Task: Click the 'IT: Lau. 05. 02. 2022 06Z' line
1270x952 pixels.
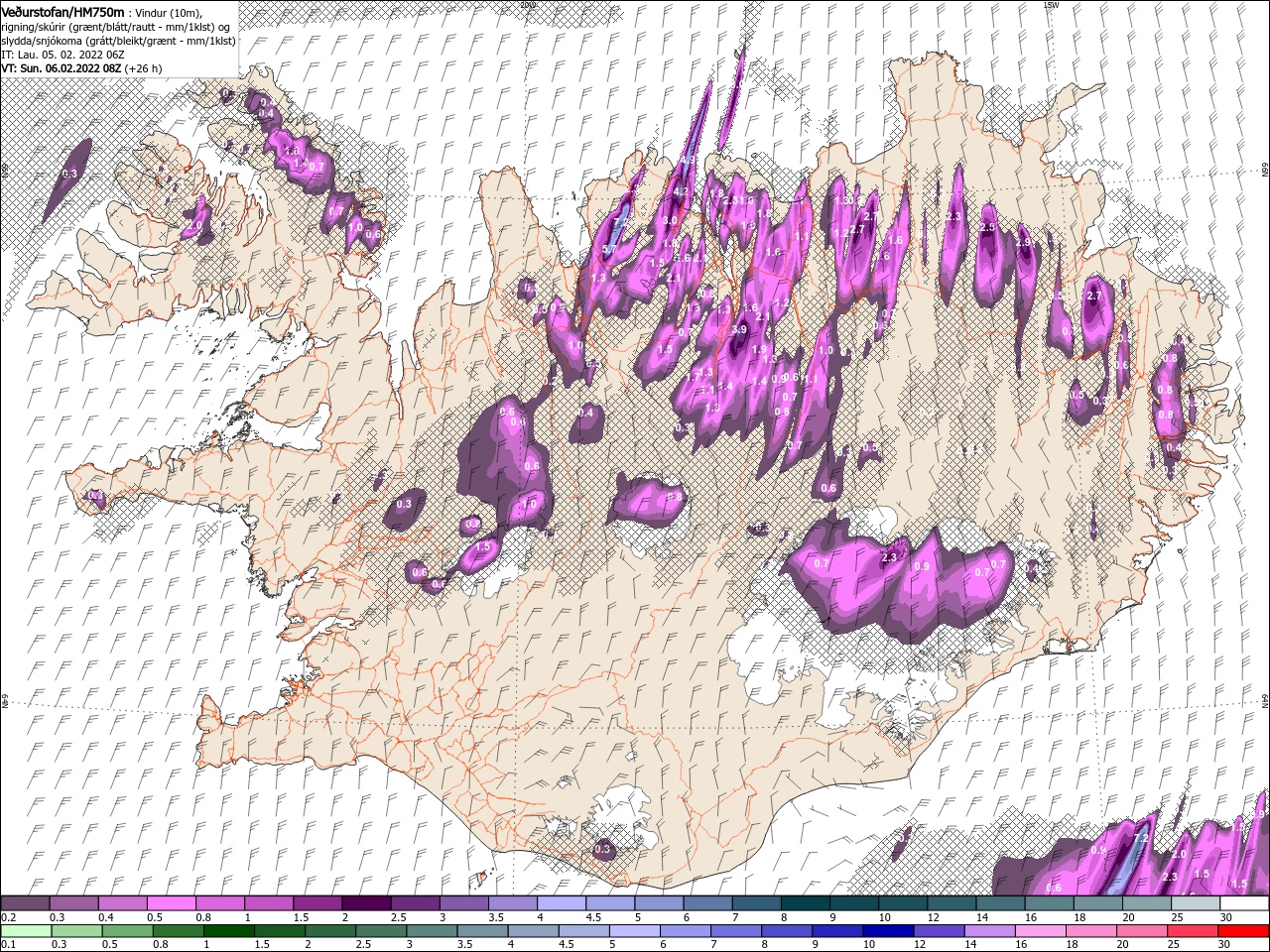Action: point(63,55)
